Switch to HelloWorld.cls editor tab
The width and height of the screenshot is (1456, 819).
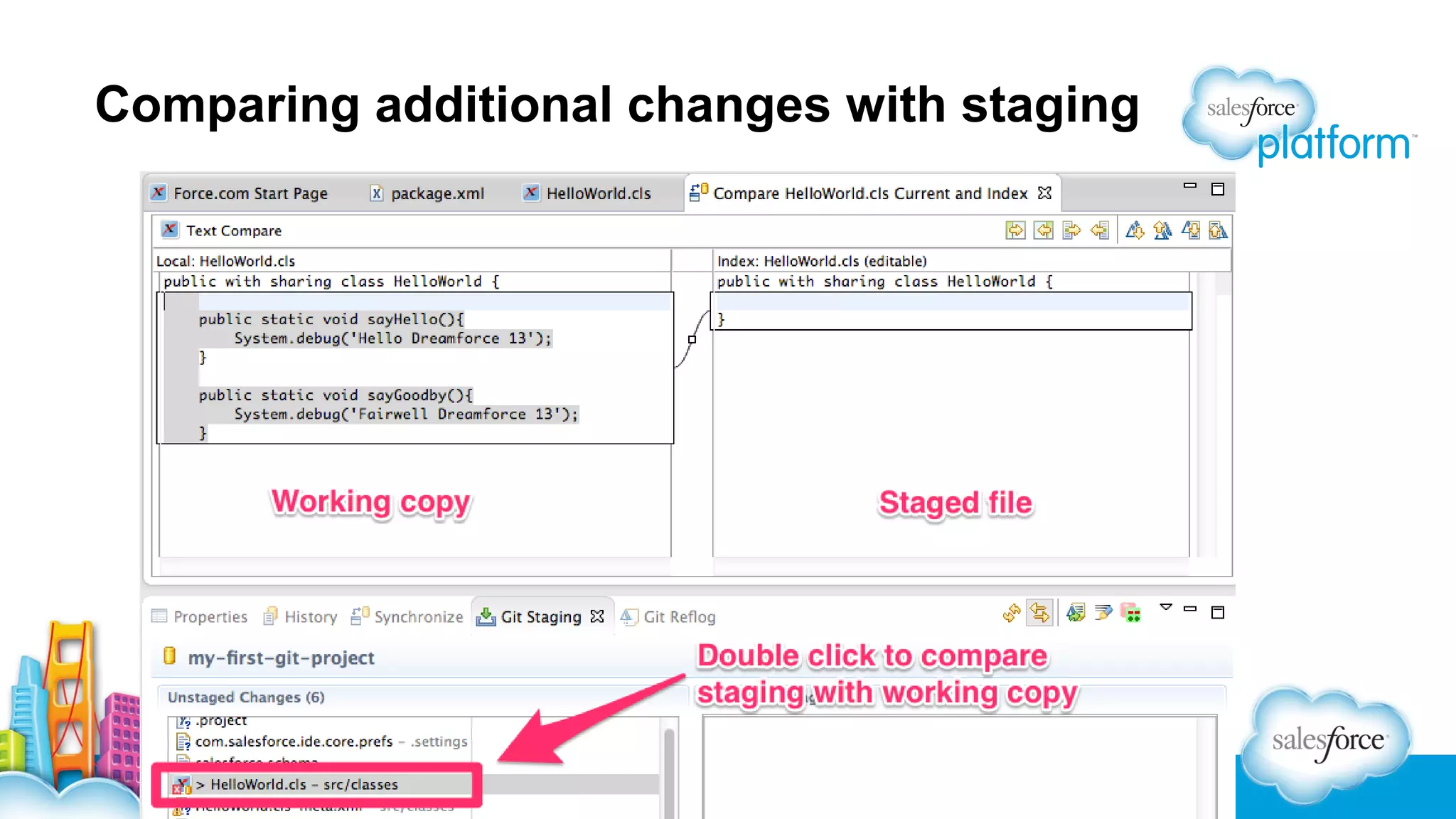coord(588,193)
